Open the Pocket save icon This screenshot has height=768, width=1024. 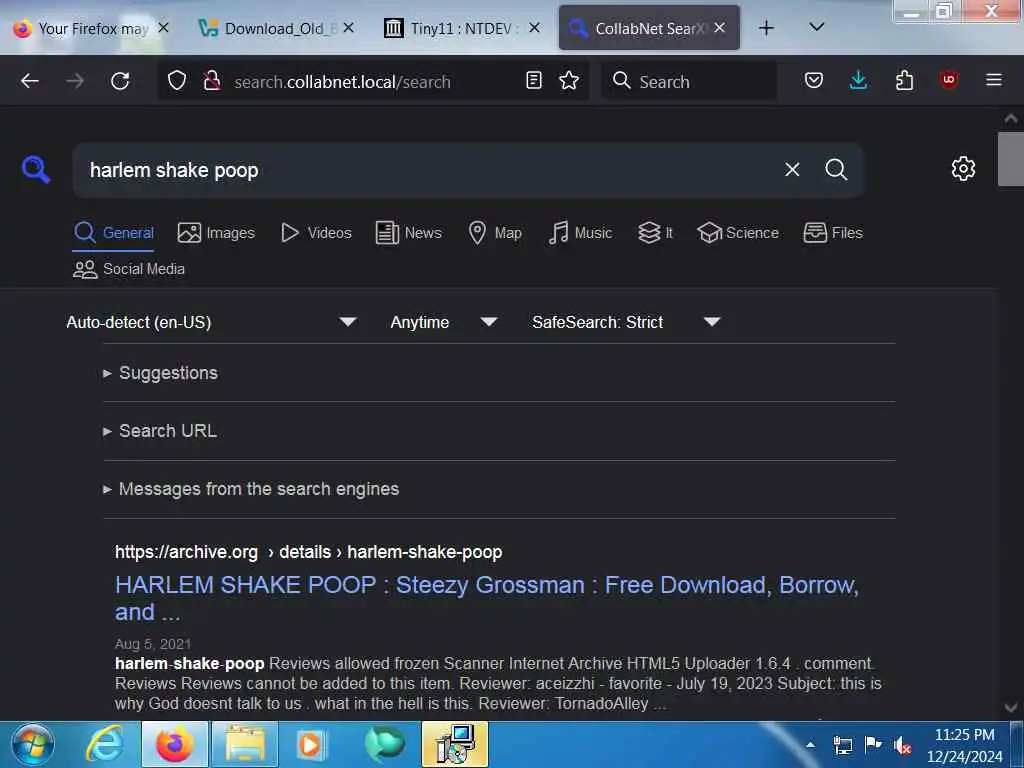[813, 80]
